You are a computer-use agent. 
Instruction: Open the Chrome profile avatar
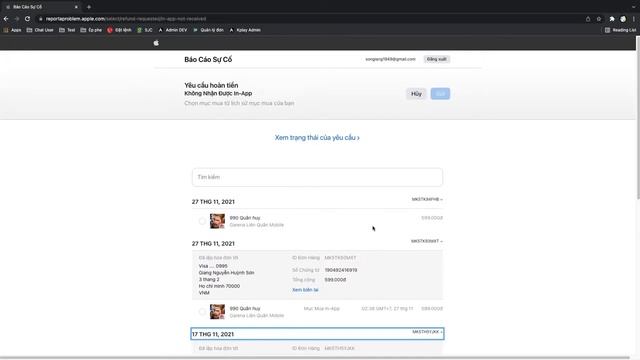point(623,19)
